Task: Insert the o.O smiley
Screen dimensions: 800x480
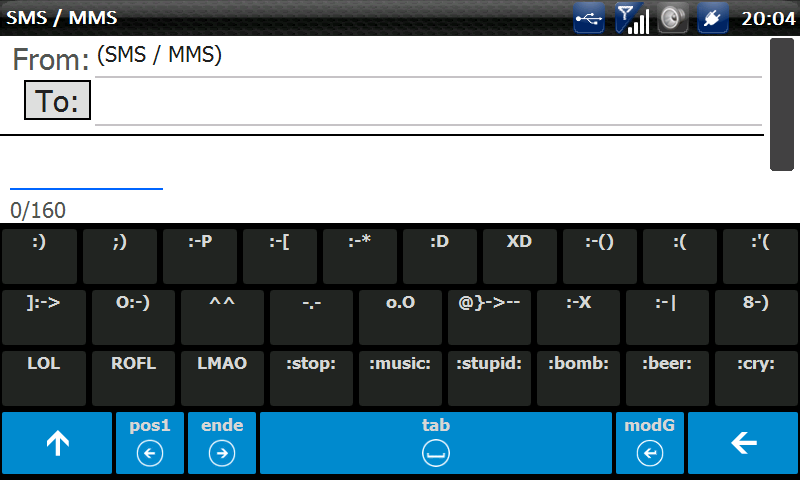Action: click(x=400, y=317)
